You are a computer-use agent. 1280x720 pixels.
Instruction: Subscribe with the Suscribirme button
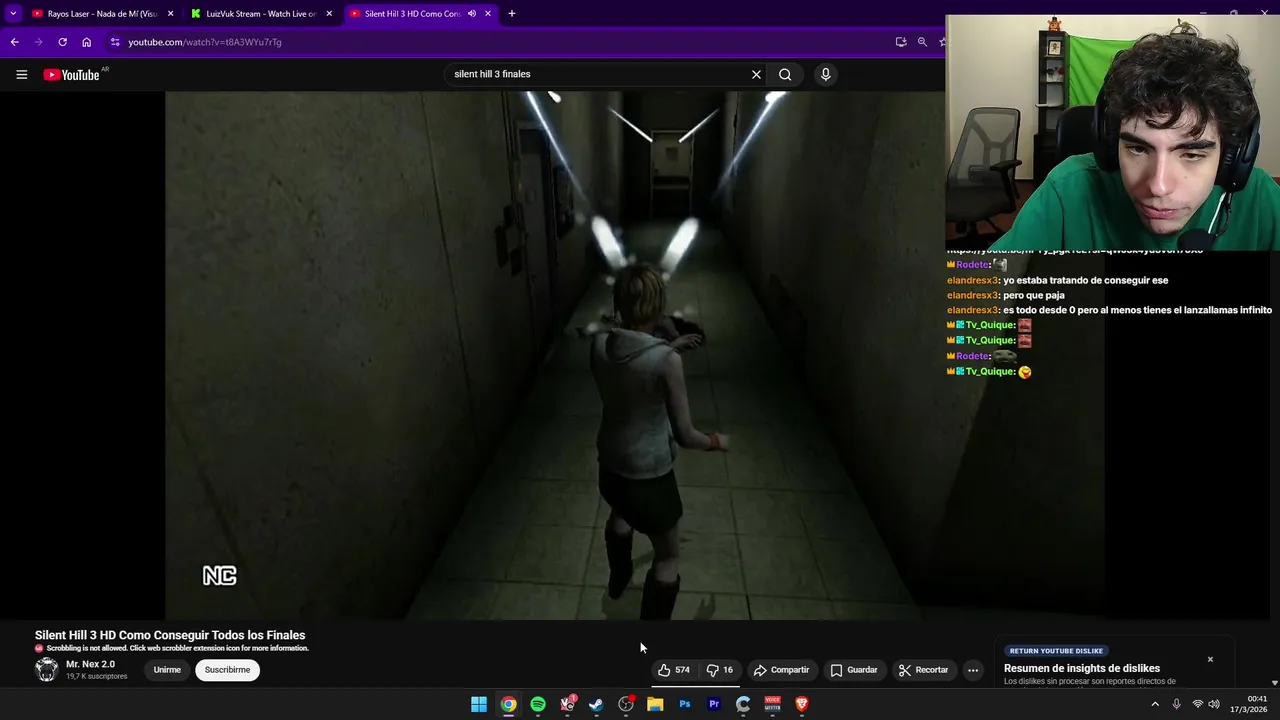[x=227, y=670]
